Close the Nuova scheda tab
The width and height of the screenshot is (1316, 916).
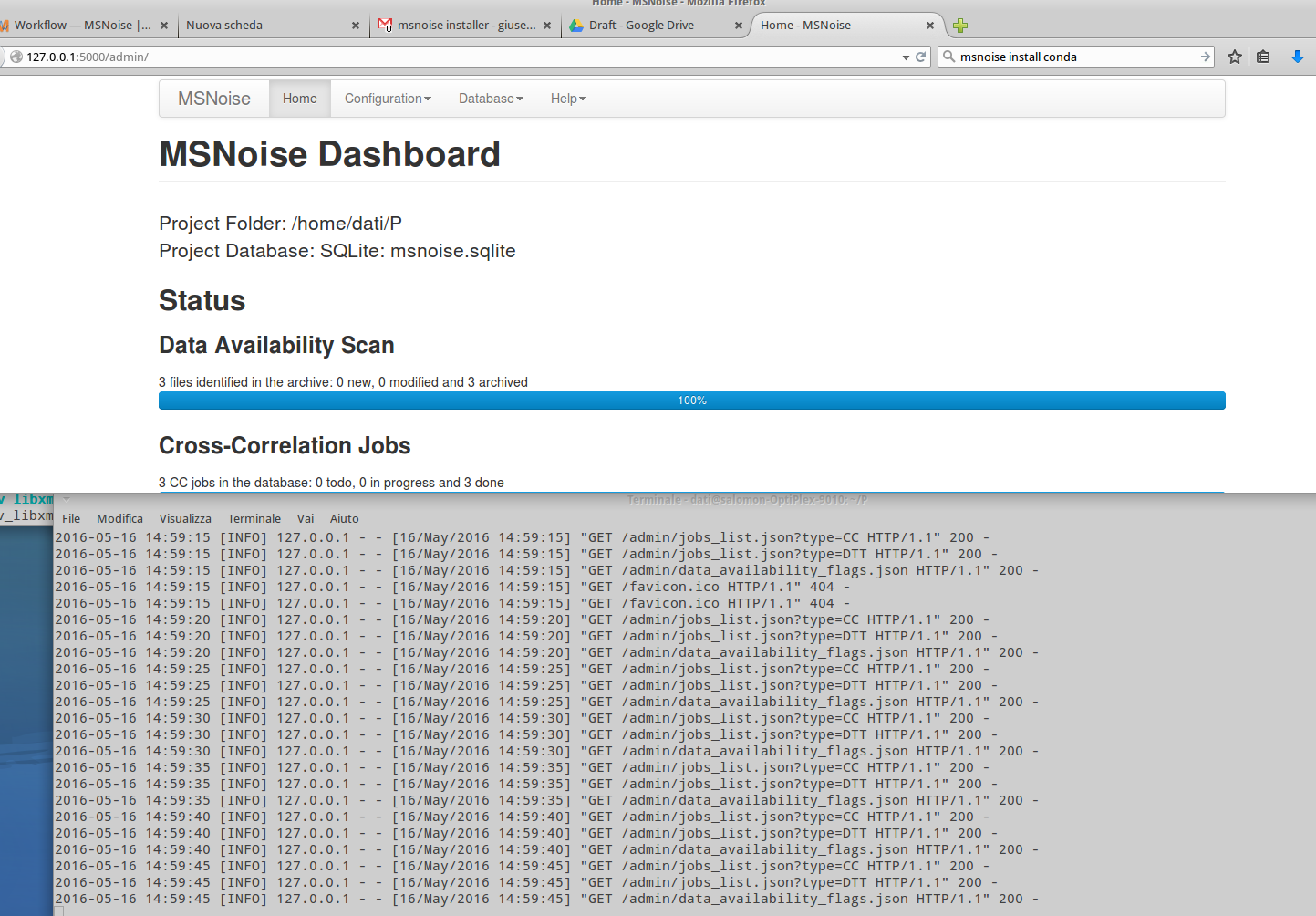pyautogui.click(x=356, y=26)
